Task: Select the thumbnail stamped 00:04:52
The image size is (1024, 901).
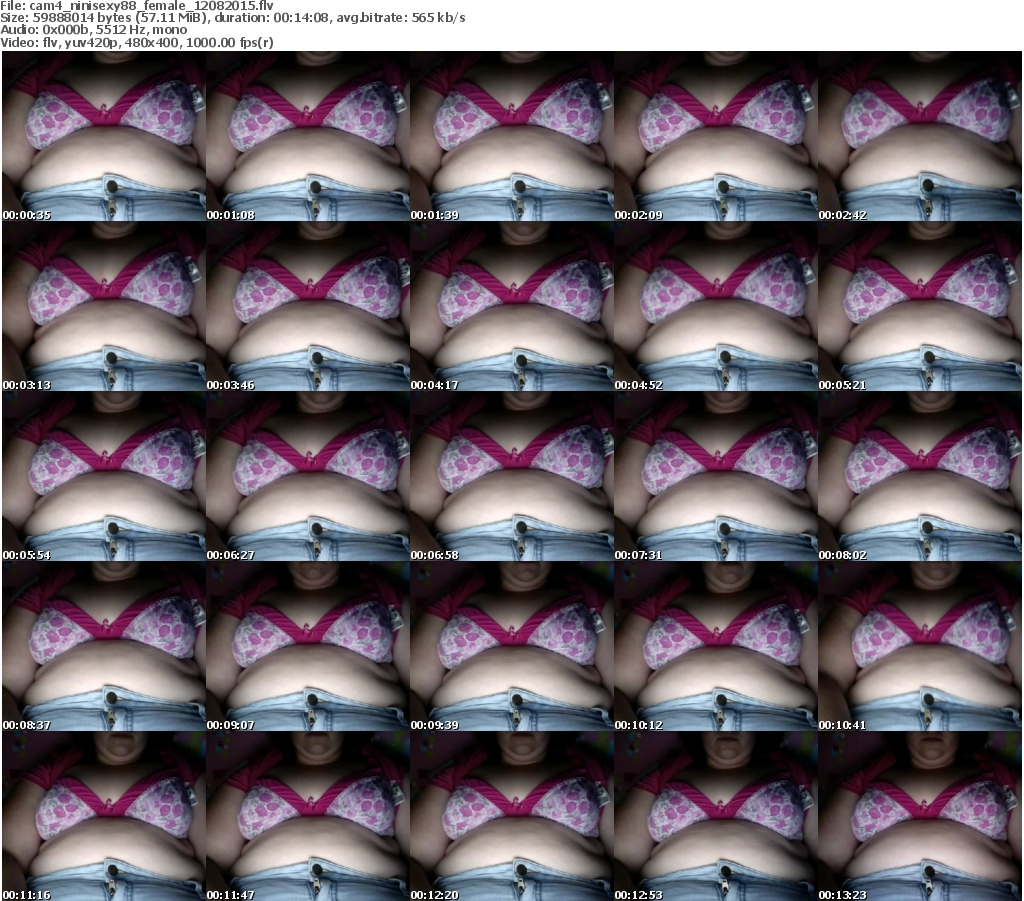Action: pyautogui.click(x=716, y=306)
